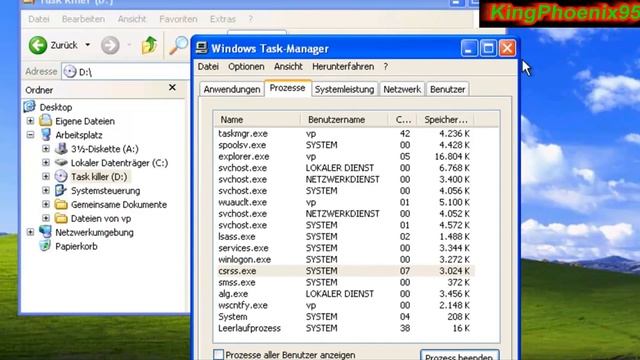Viewport: 640px width, 360px height.
Task: Click the grey forward arrow in Explorer
Action: tap(110, 45)
